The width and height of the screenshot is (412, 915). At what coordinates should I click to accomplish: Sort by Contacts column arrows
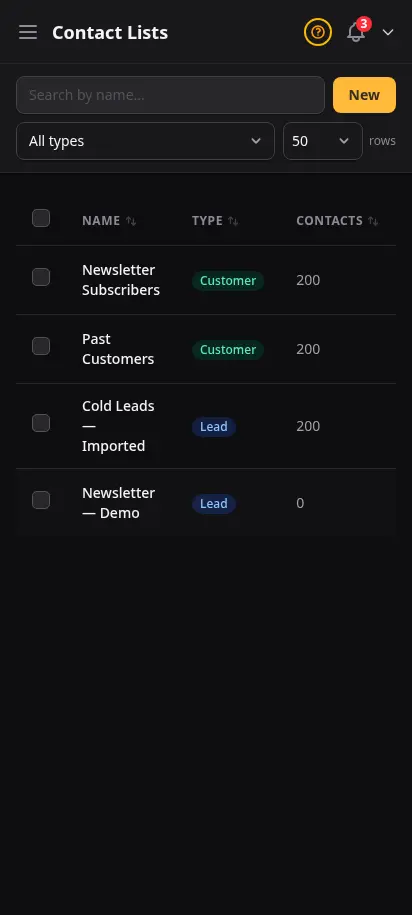click(373, 221)
